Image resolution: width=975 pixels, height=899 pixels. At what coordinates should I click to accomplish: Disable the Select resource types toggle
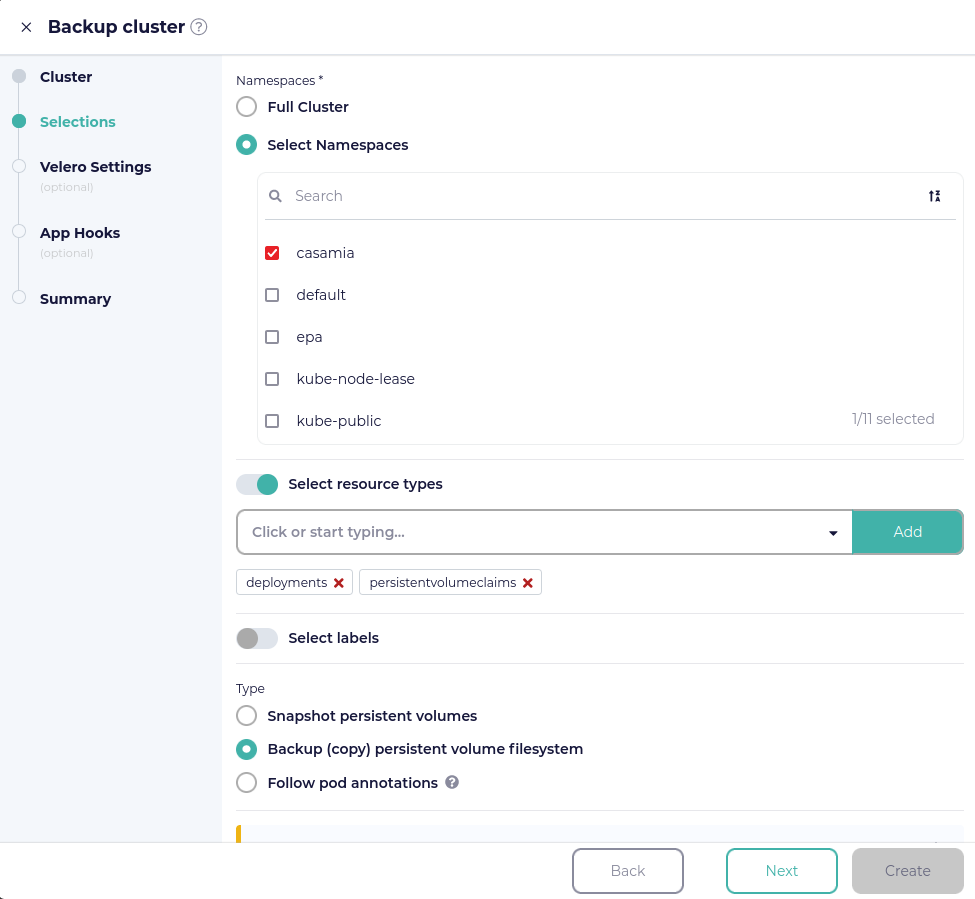point(257,484)
